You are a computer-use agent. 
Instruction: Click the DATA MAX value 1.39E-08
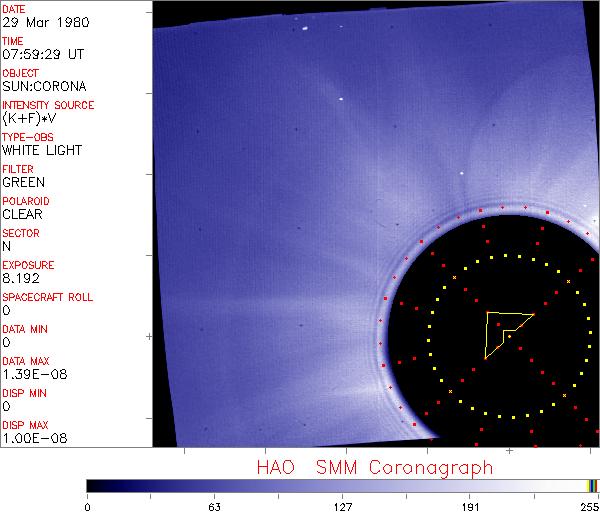(30, 375)
